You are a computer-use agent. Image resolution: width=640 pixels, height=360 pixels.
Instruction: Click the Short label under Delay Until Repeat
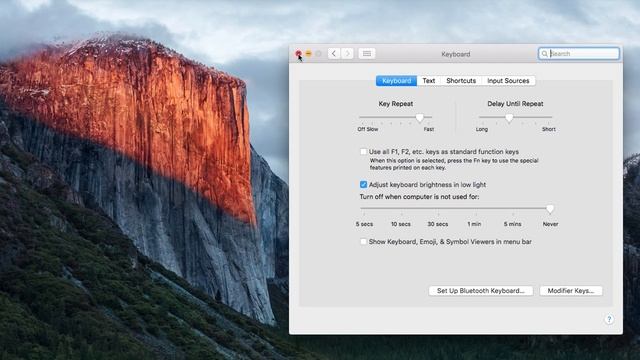coord(549,129)
